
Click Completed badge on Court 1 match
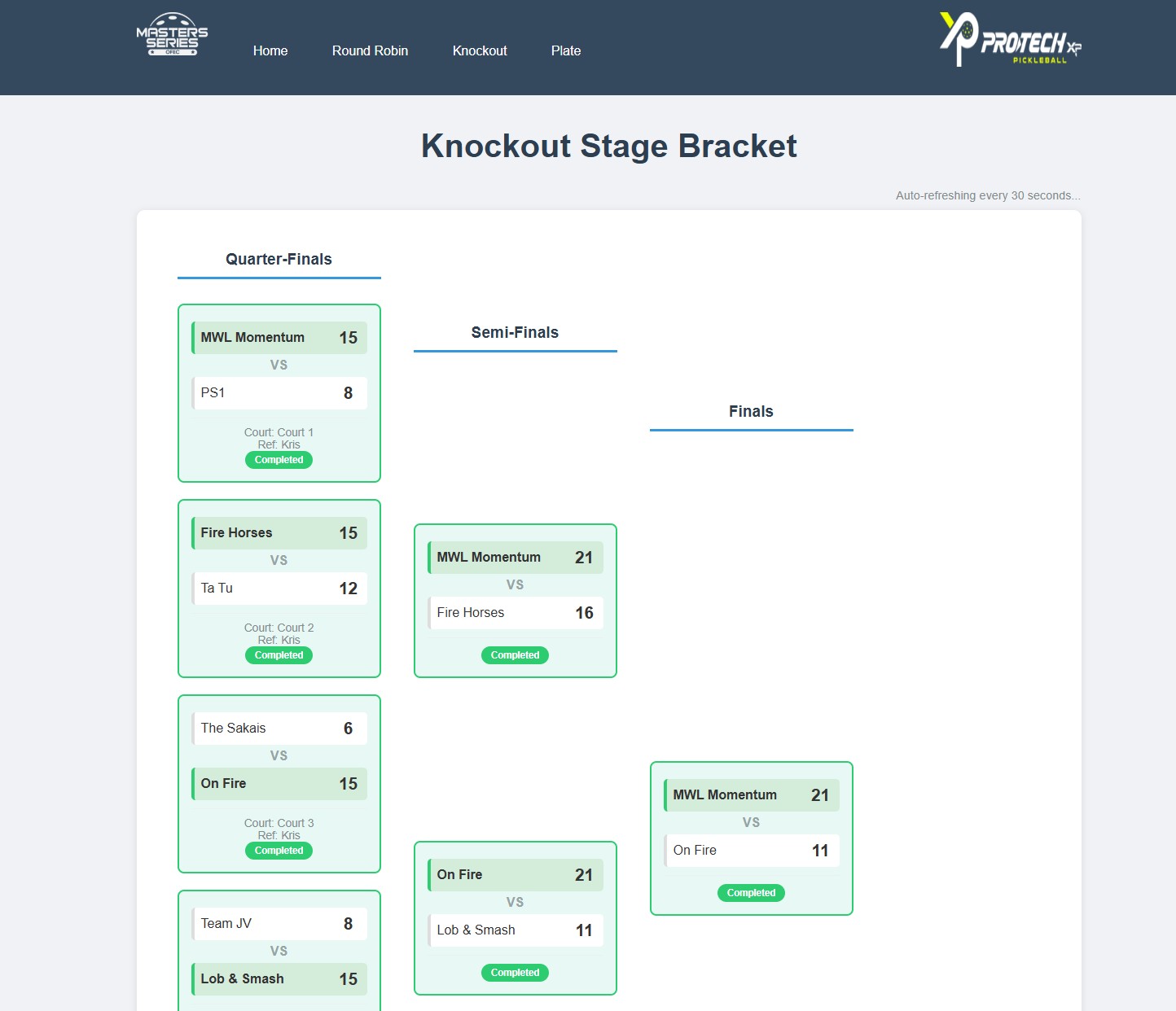coord(279,460)
